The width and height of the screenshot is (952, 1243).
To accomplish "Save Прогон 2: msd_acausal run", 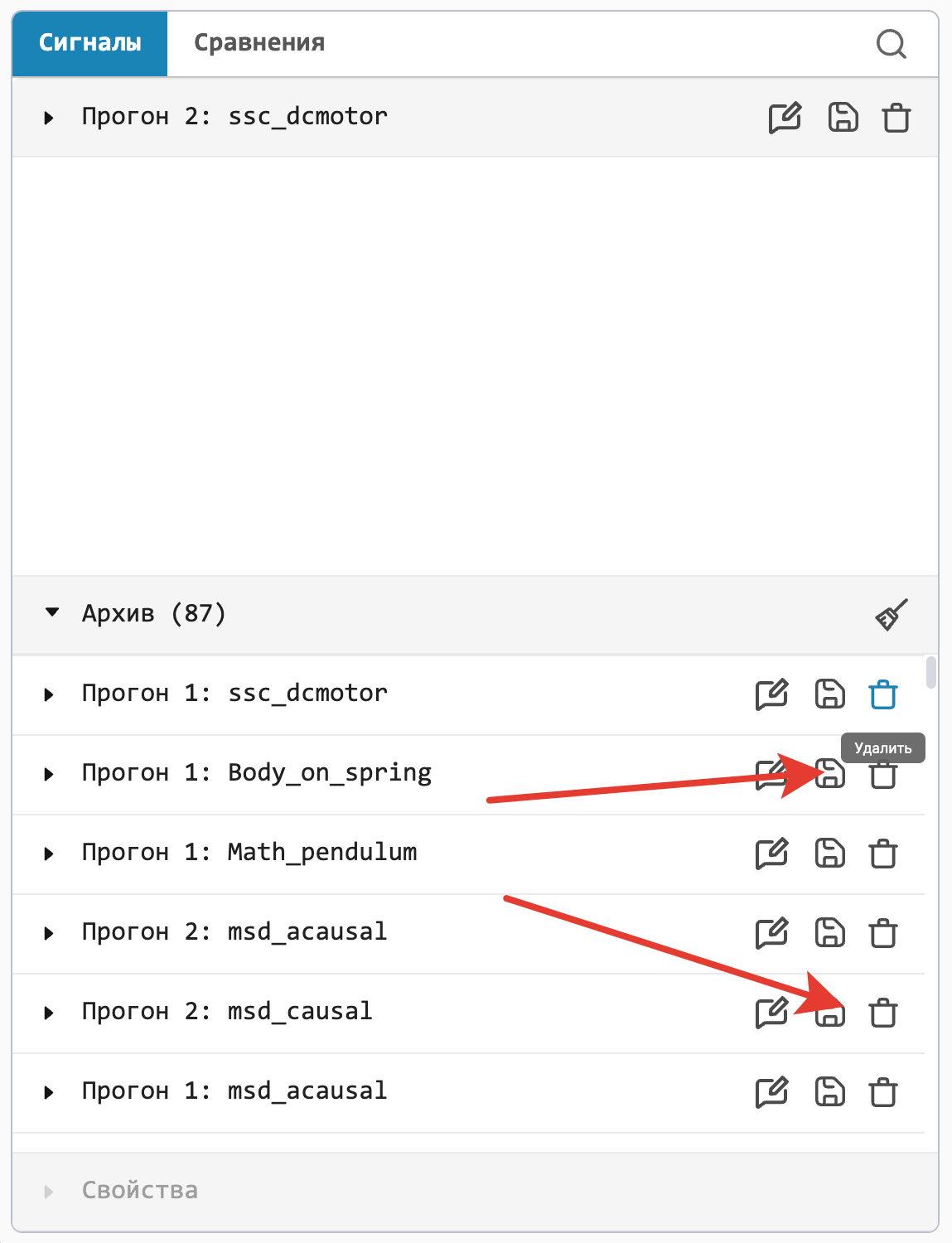I will tap(829, 933).
